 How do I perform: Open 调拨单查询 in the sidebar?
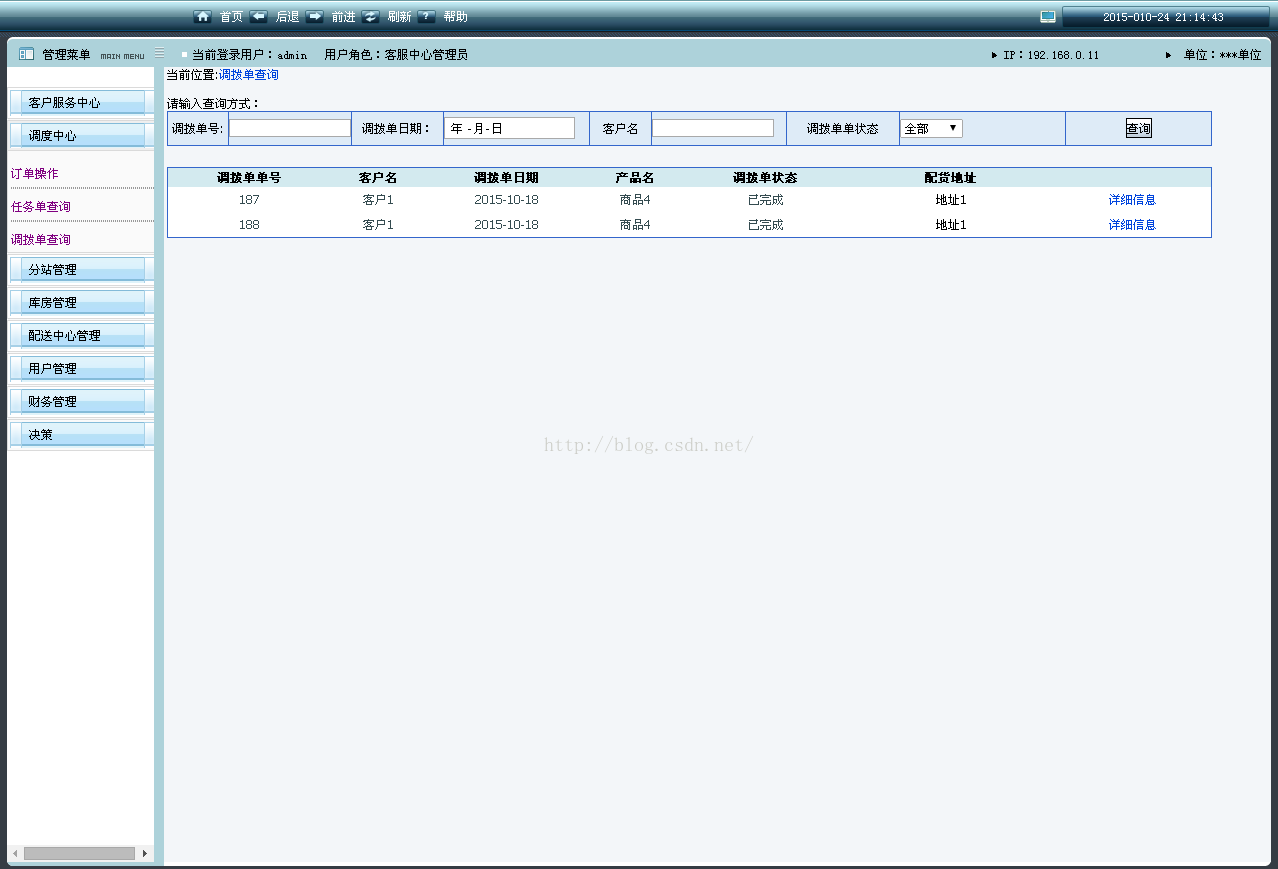click(x=40, y=239)
